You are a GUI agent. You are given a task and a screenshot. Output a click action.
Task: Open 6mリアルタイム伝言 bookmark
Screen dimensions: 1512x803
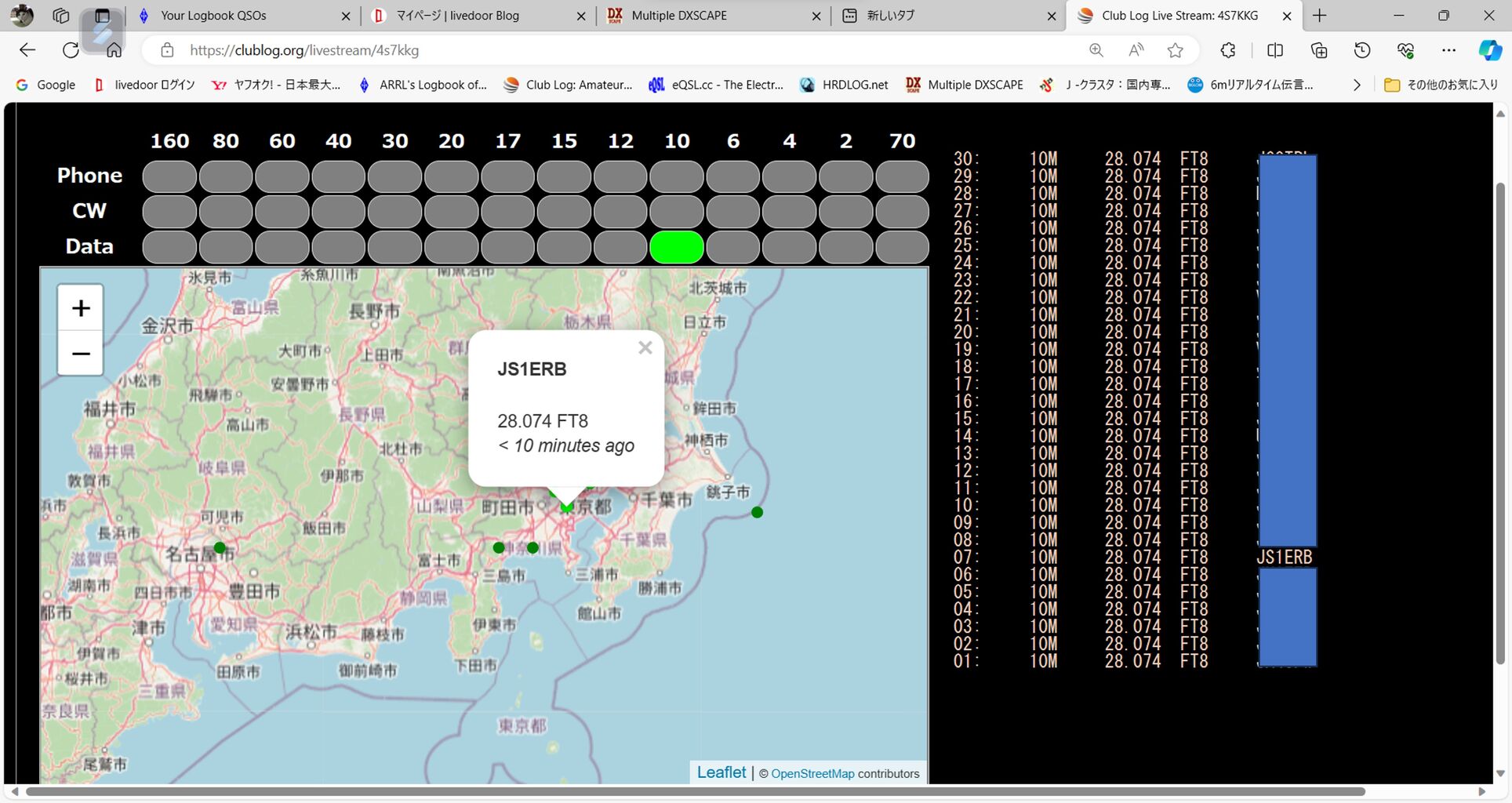click(1250, 85)
